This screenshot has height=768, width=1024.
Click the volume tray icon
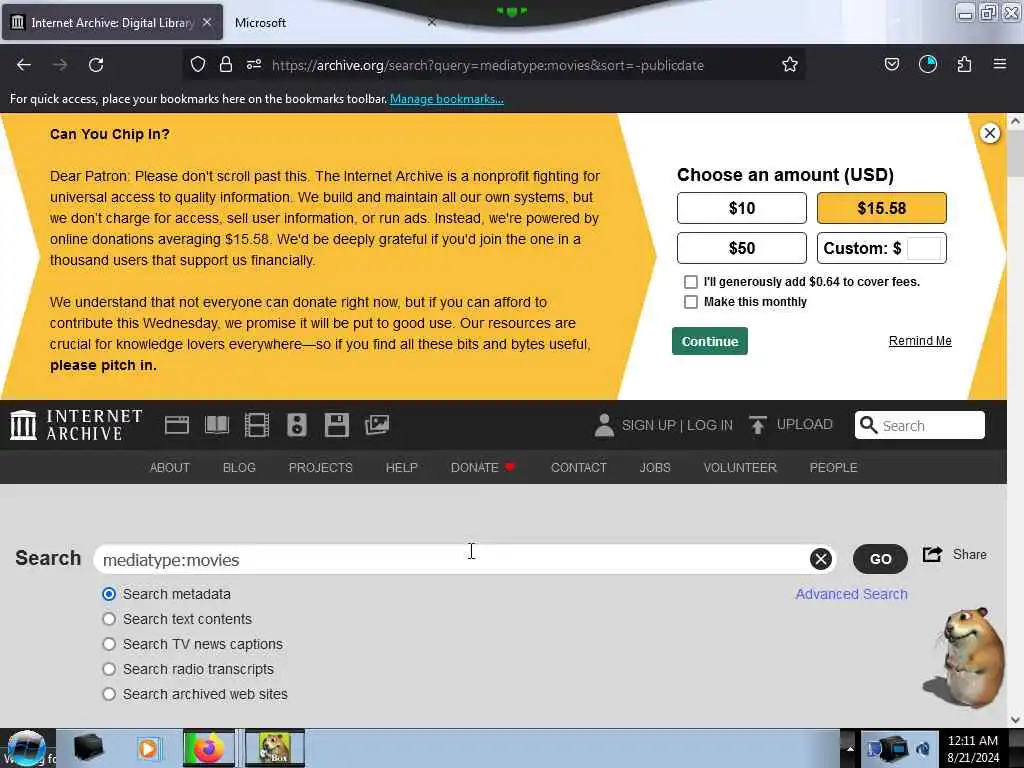coord(923,748)
